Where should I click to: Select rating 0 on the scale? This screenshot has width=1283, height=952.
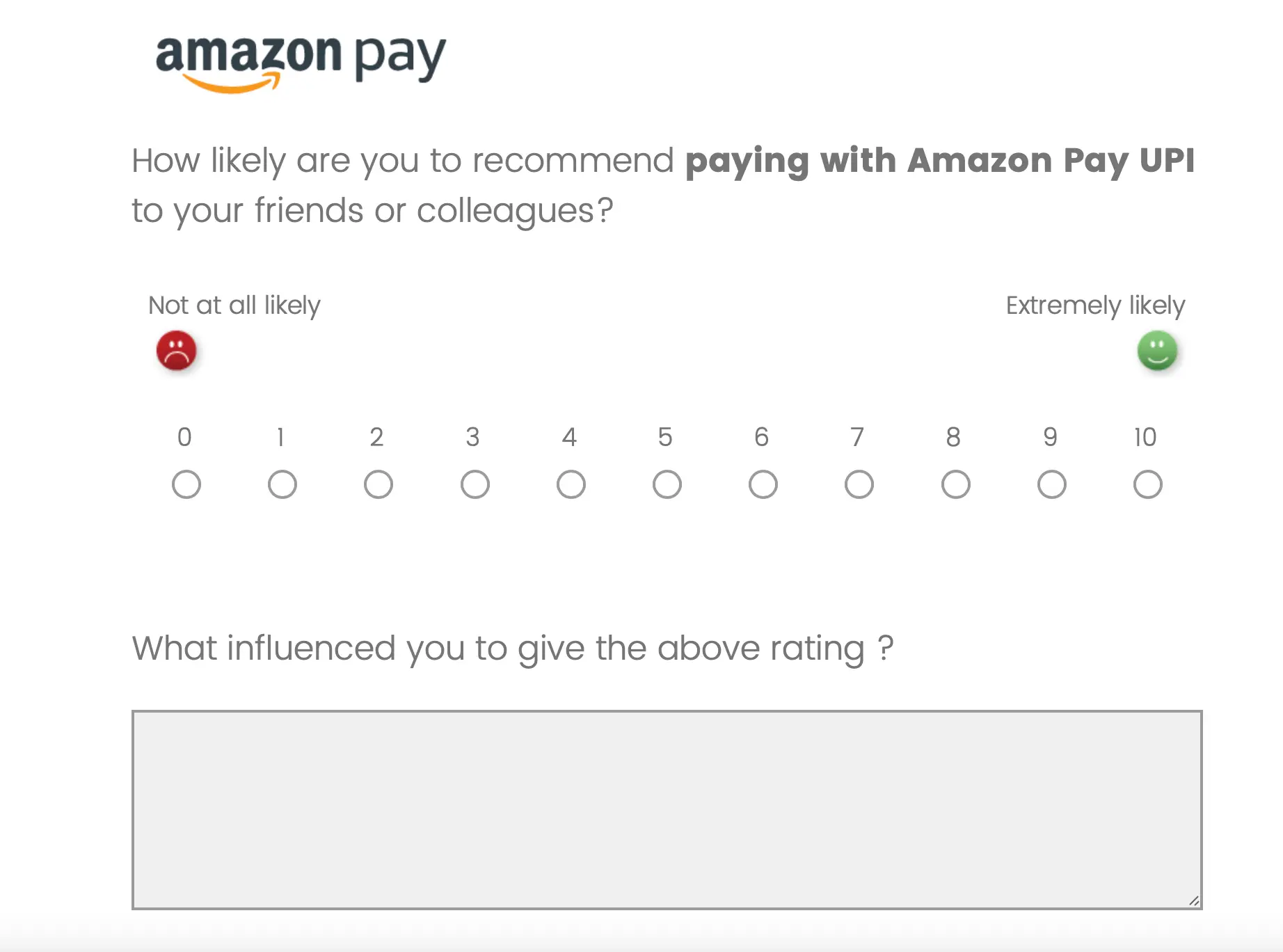pyautogui.click(x=186, y=483)
